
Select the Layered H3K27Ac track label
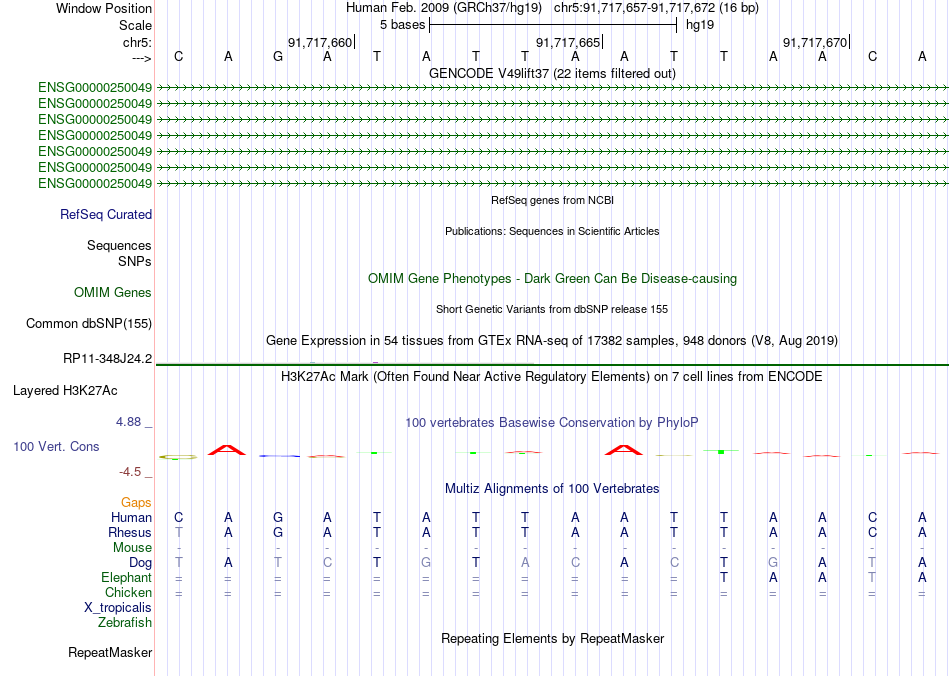coord(65,391)
